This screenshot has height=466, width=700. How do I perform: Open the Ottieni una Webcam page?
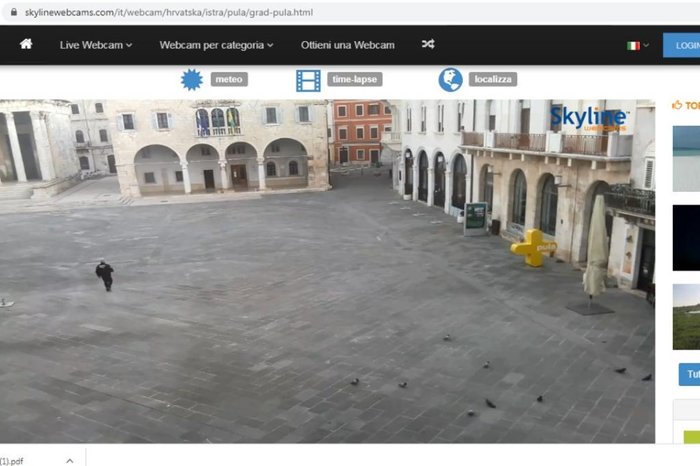coord(347,45)
